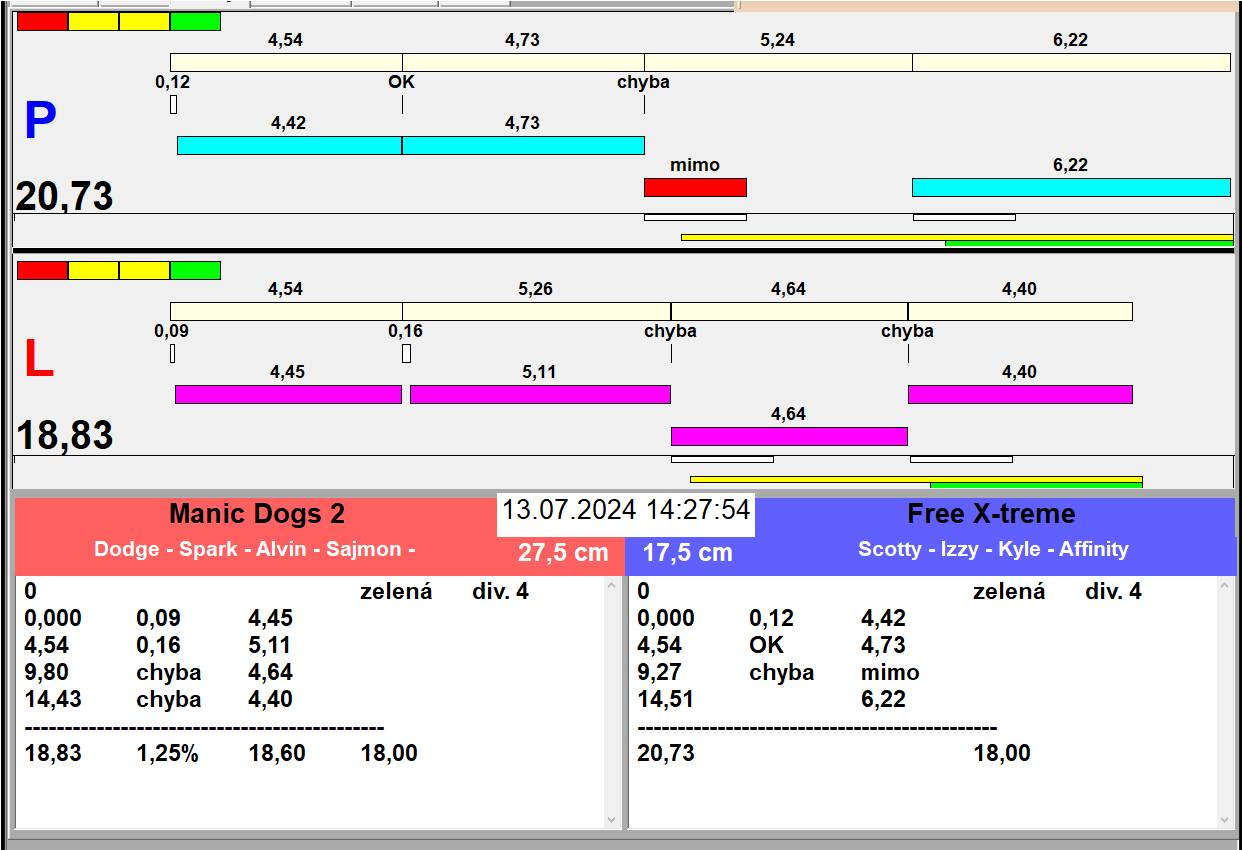Click the red 'mimo' bar in lane P
Image resolution: width=1242 pixels, height=850 pixels.
(695, 188)
